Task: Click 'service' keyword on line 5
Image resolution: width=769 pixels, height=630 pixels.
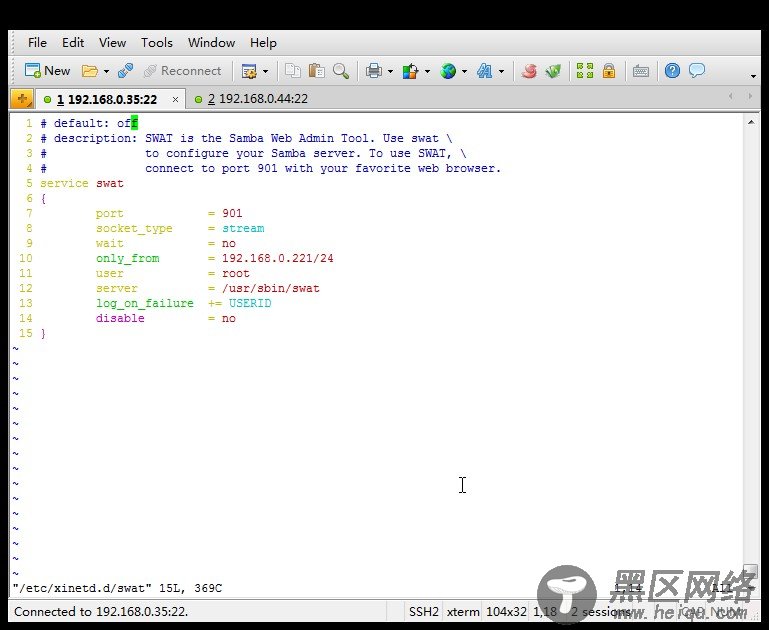Action: (x=64, y=183)
